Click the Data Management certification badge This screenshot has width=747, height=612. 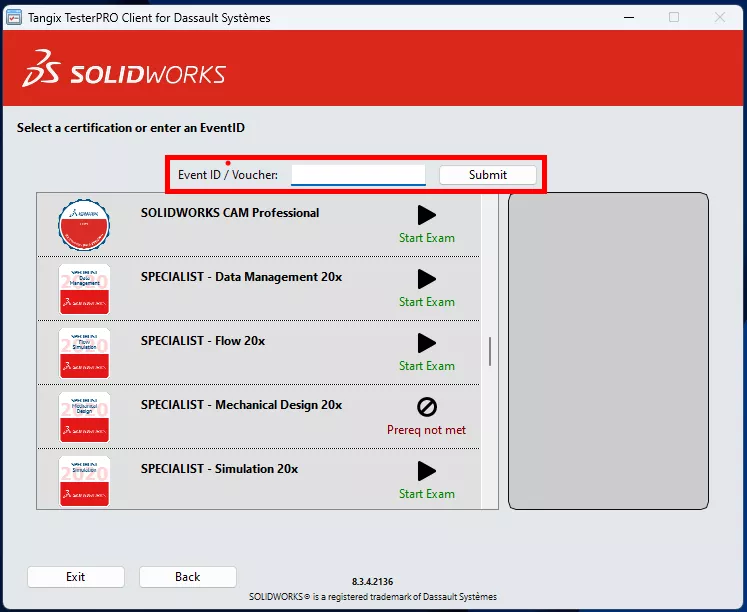point(84,288)
